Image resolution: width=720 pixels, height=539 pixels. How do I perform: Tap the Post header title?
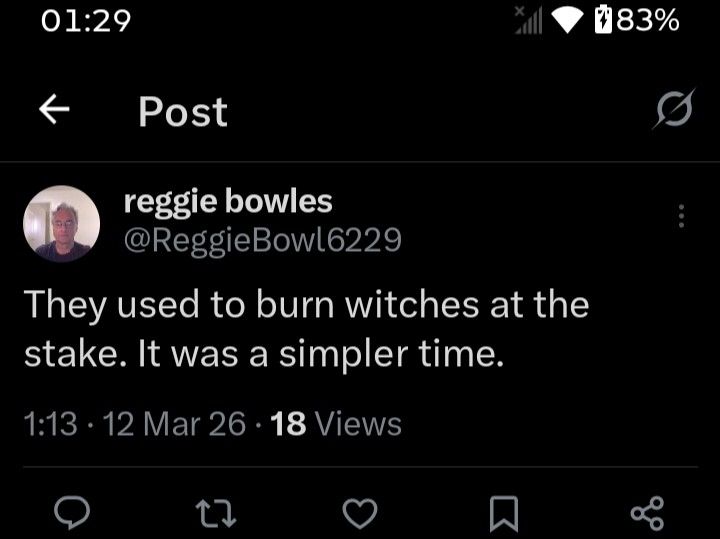183,112
